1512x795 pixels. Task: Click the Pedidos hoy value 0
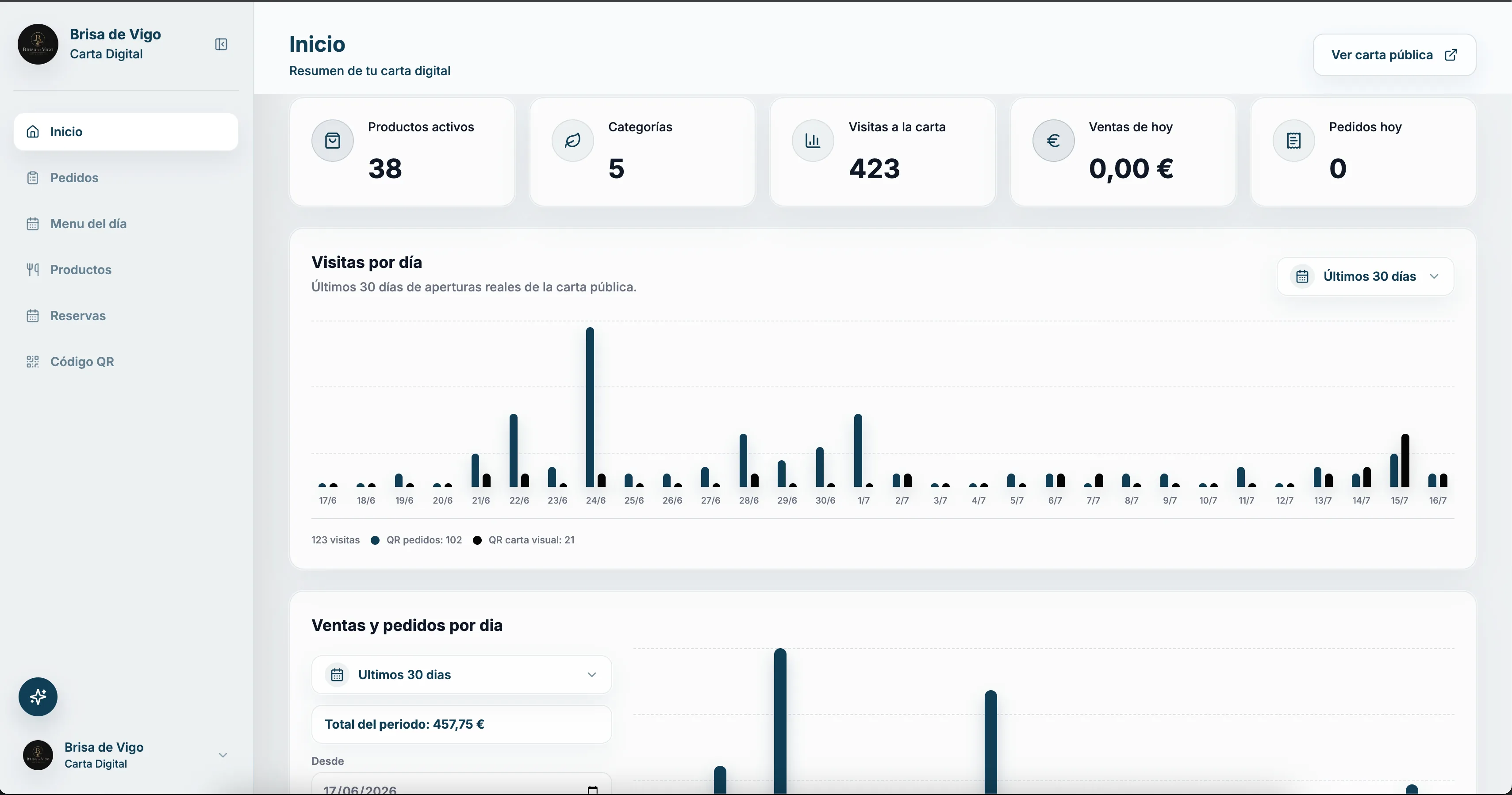(x=1338, y=169)
